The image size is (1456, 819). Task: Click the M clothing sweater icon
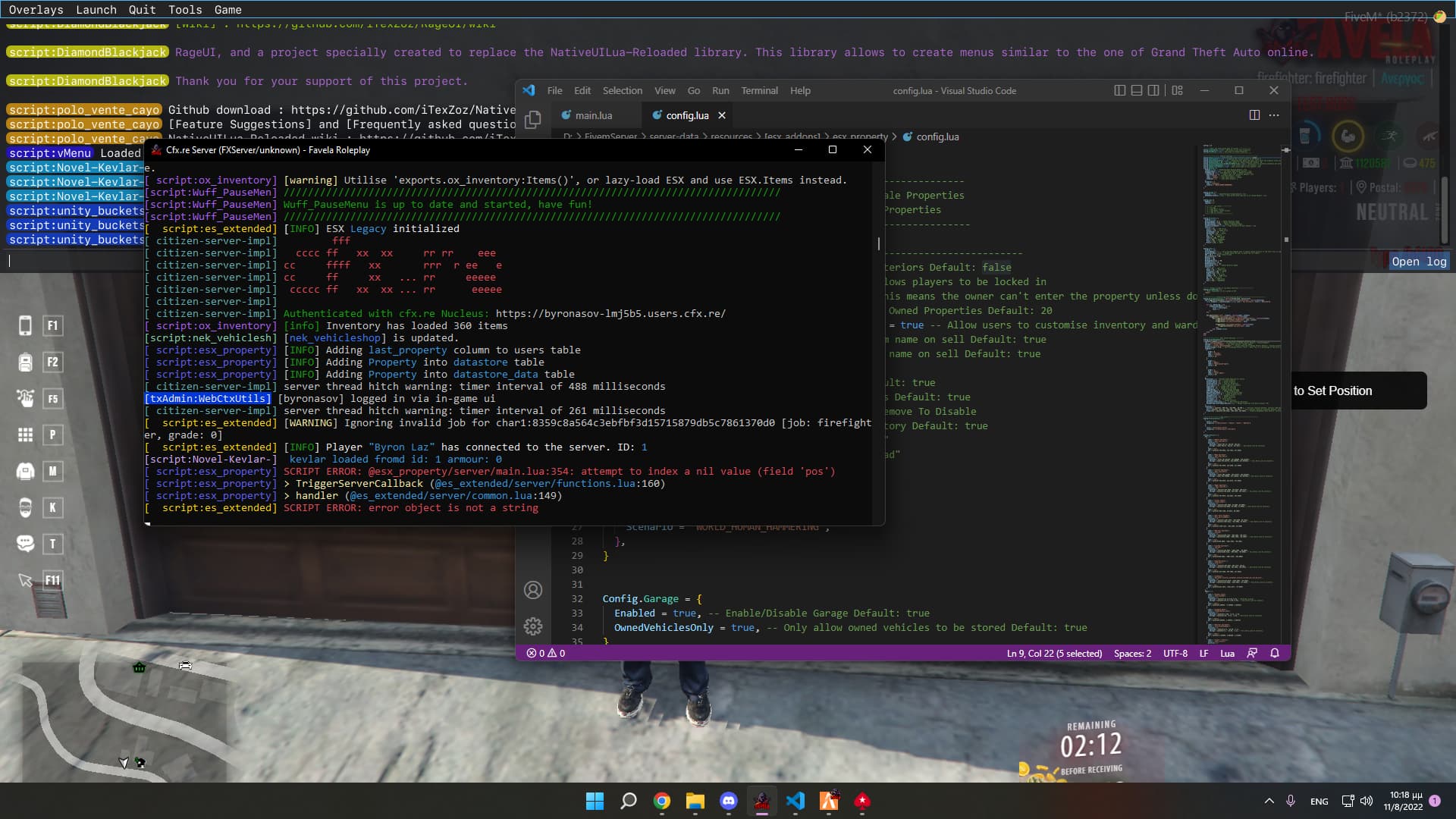25,471
